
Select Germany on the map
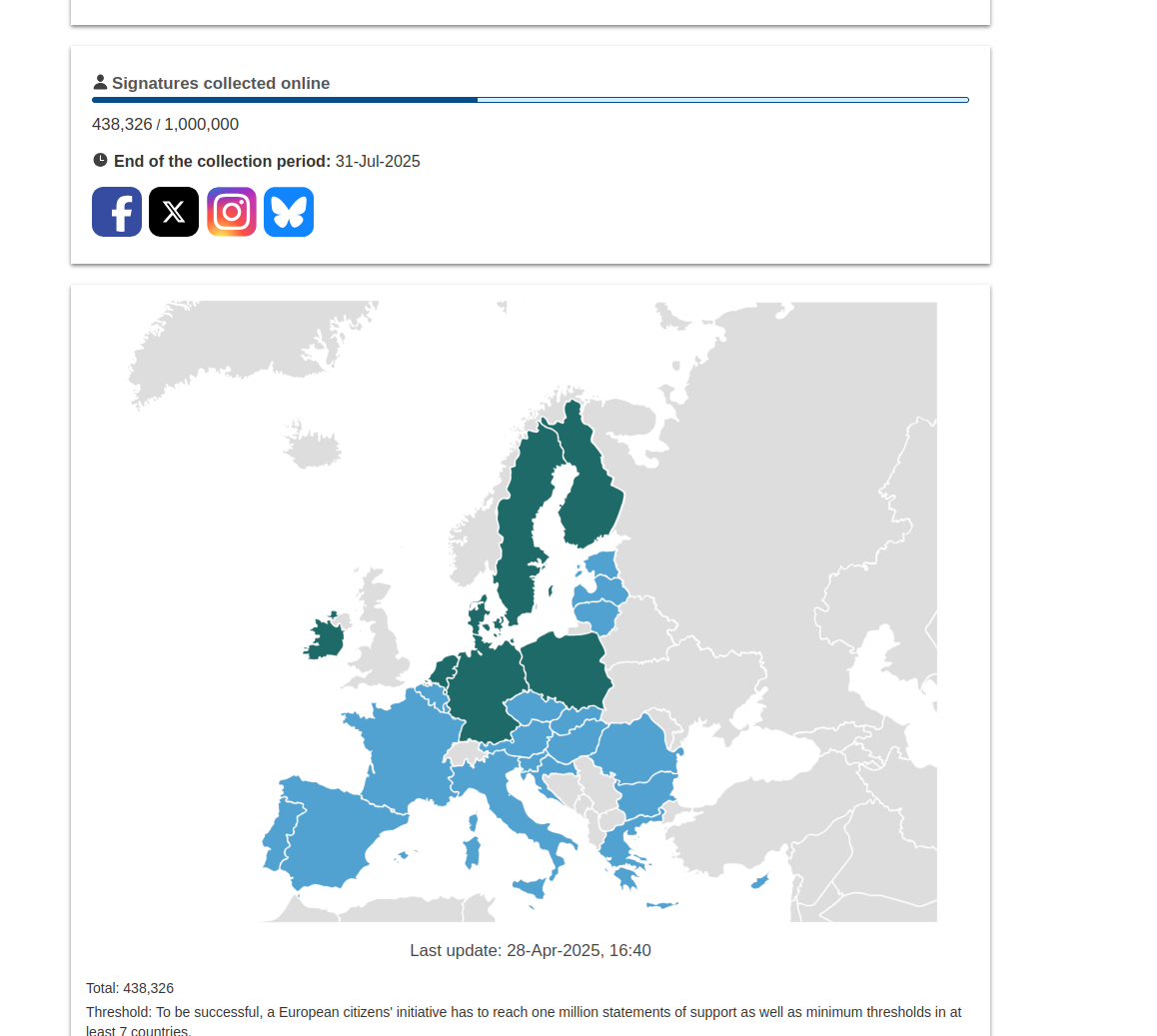click(x=485, y=689)
